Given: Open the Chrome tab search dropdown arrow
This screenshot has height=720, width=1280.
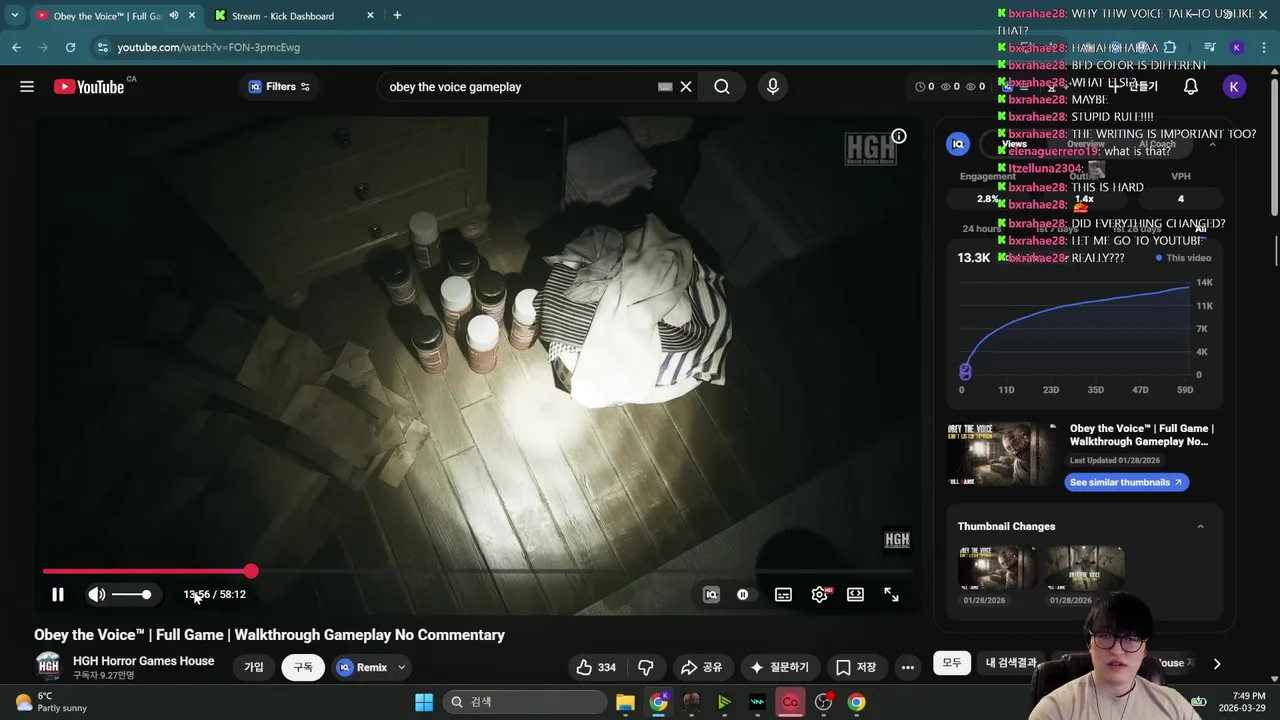Looking at the screenshot, I should (14, 16).
